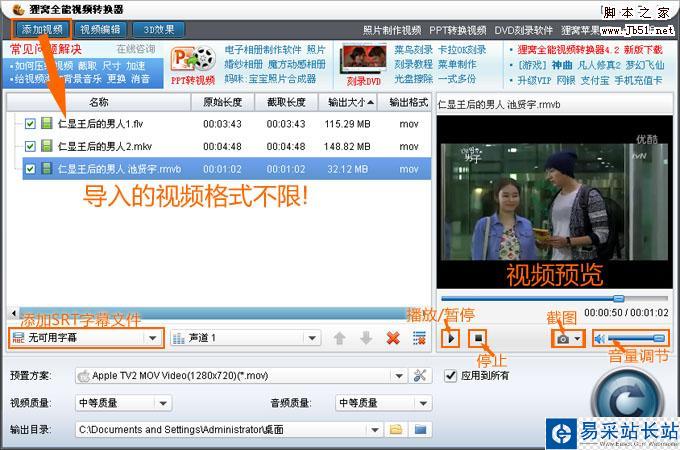Open 照片制作视频 link in top bar

[x=392, y=30]
